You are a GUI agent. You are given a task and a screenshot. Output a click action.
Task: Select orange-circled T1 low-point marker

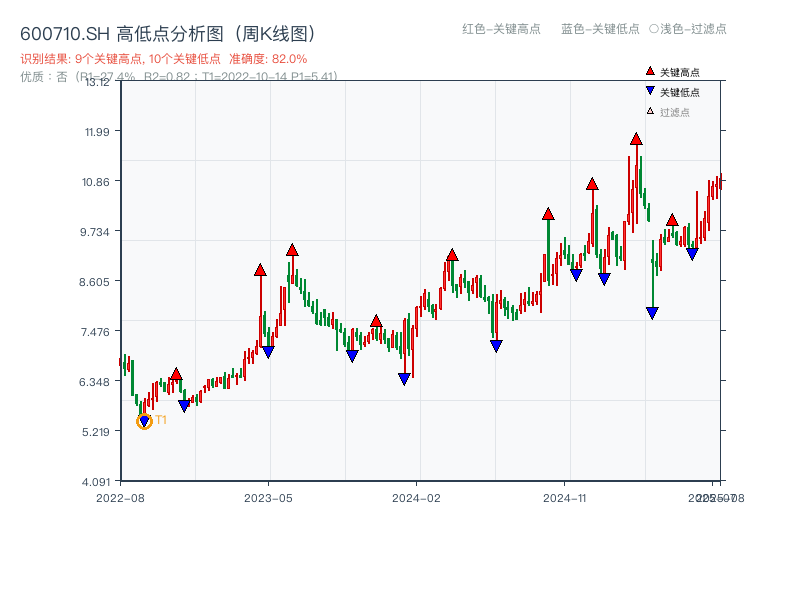coord(144,421)
